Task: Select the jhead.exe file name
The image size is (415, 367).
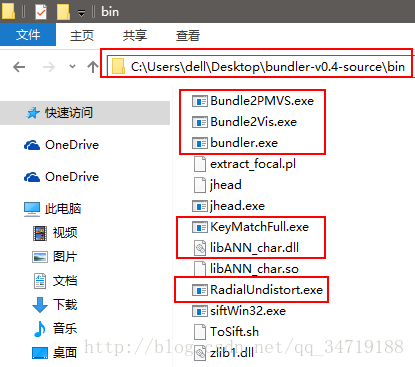Action: tap(237, 206)
